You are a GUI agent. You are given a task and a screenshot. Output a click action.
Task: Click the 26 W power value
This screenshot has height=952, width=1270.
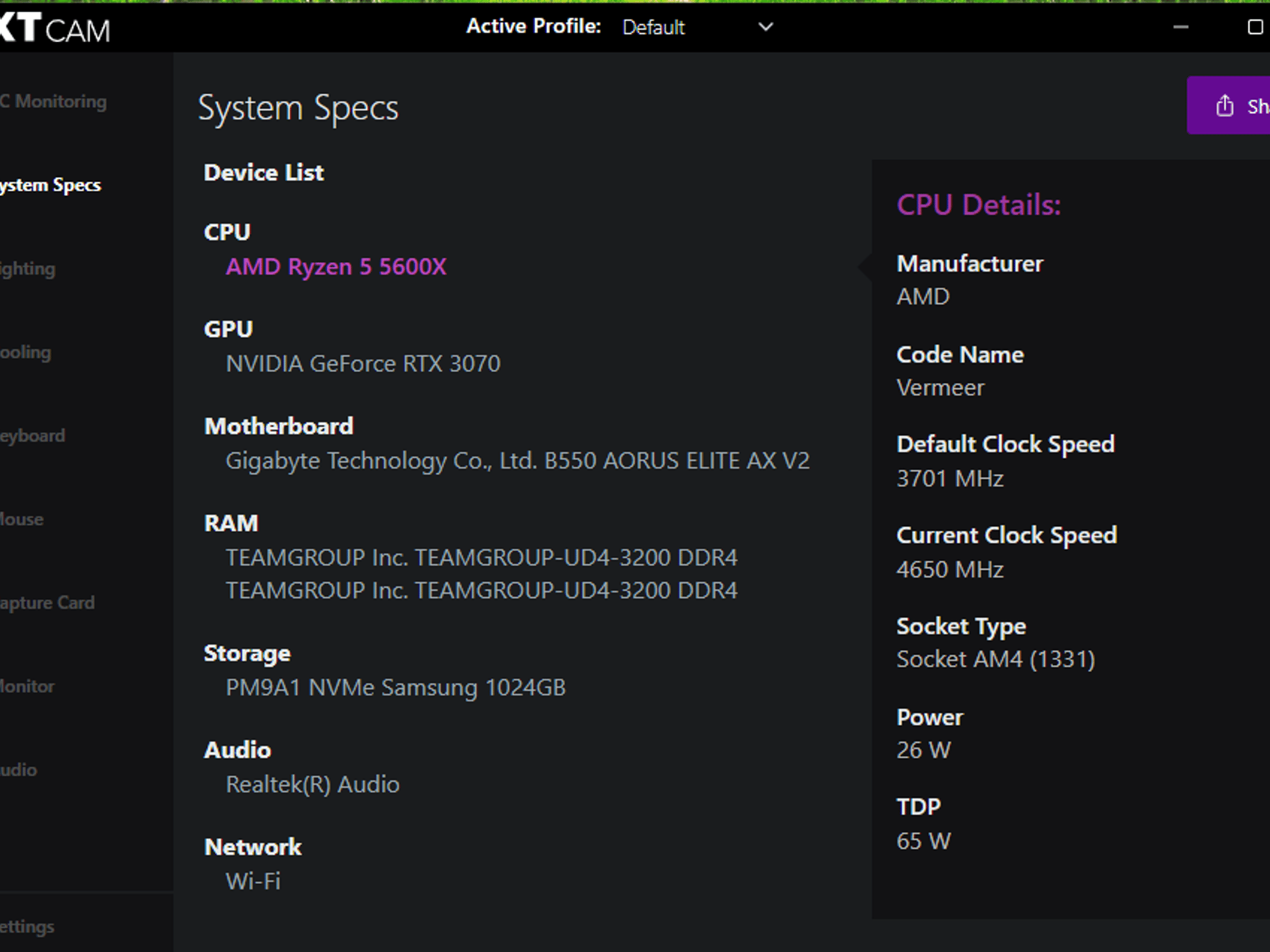pos(923,751)
